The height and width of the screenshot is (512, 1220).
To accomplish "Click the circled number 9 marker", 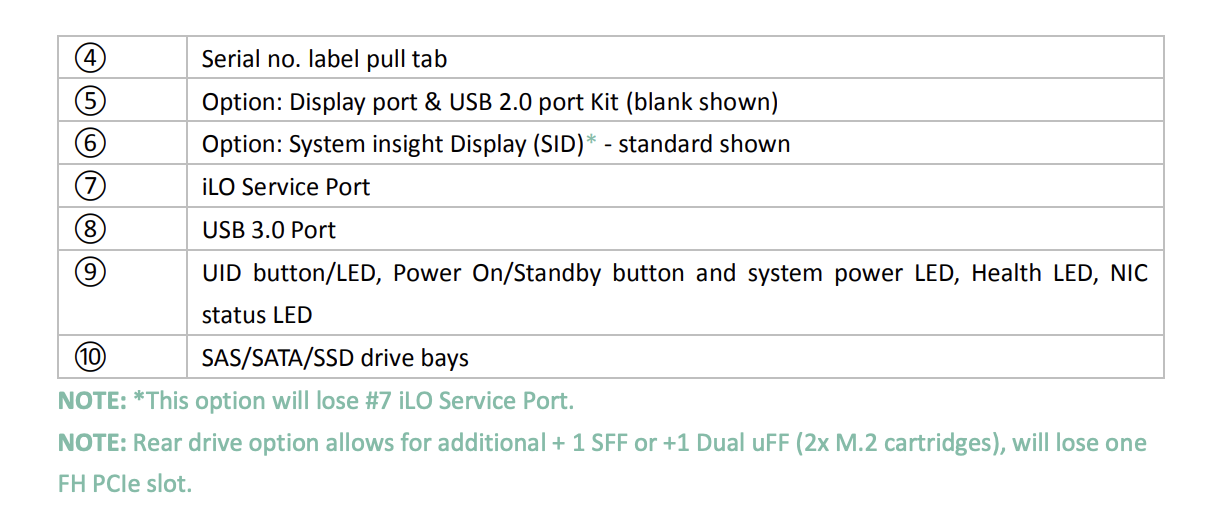I will 90,273.
